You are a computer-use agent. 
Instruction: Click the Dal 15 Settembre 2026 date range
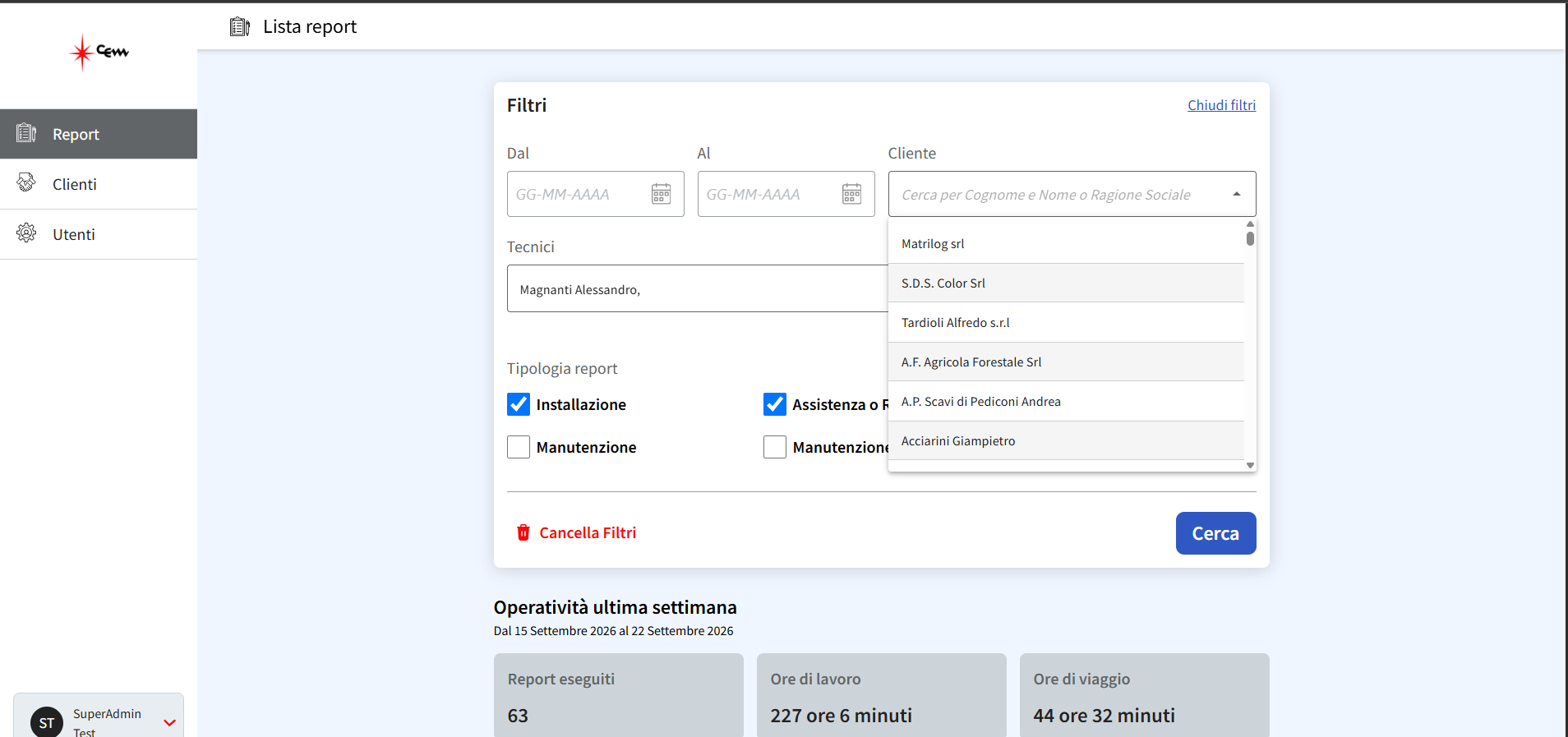(x=613, y=631)
